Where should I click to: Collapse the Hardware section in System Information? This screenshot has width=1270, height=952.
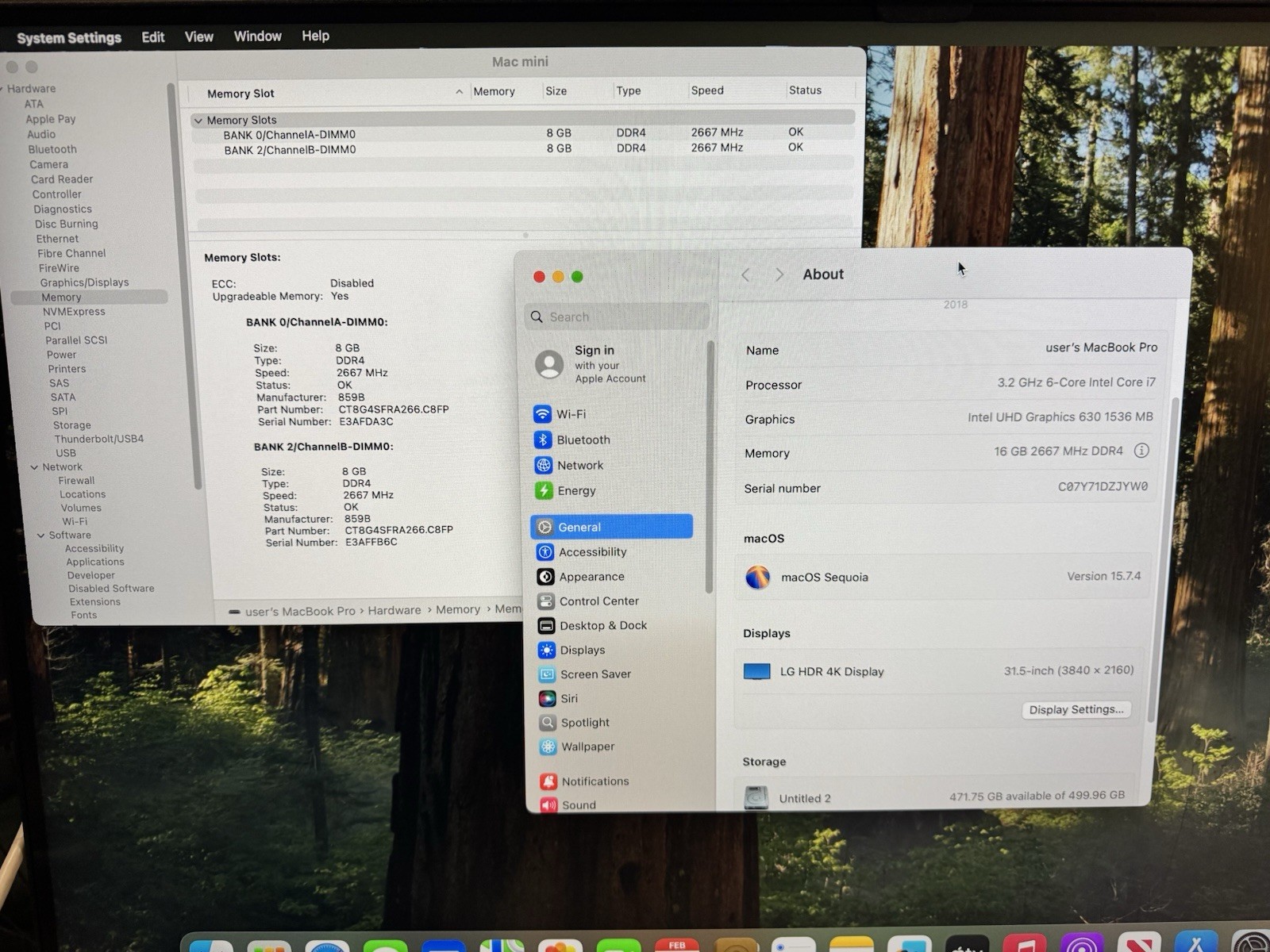point(2,89)
